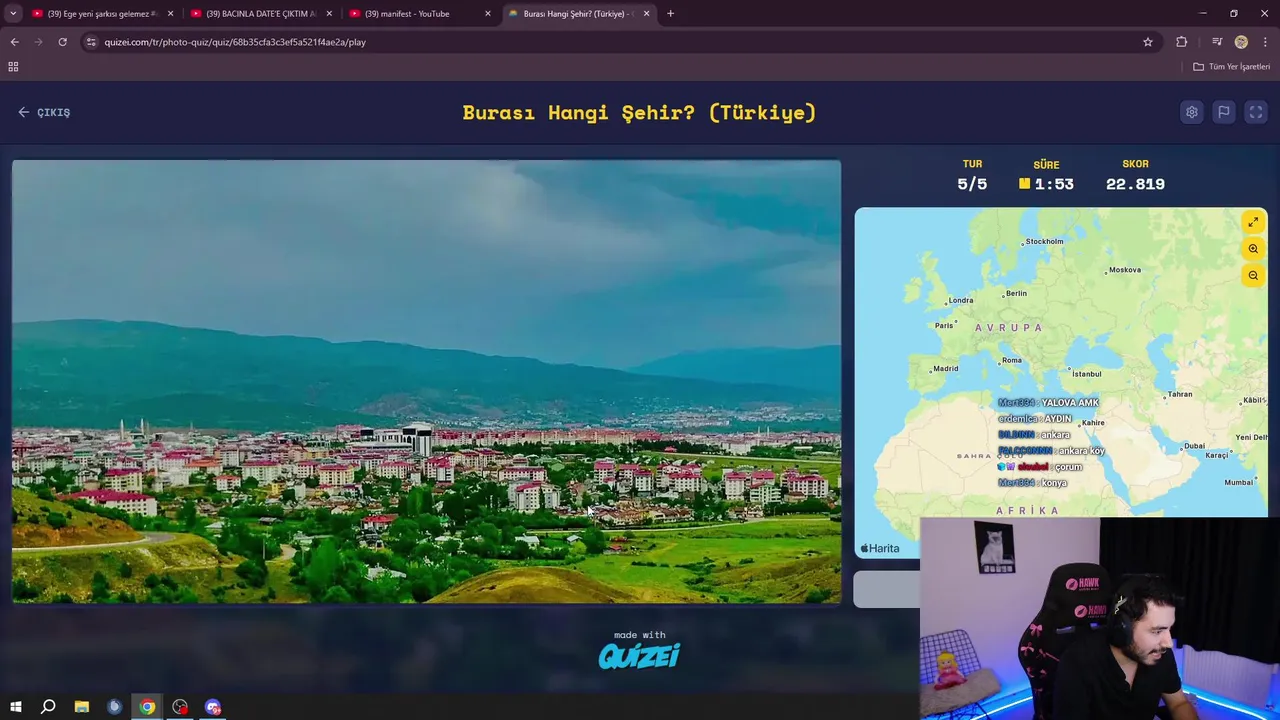The image size is (1280, 720).
Task: Go forward in browser history
Action: pos(38,42)
